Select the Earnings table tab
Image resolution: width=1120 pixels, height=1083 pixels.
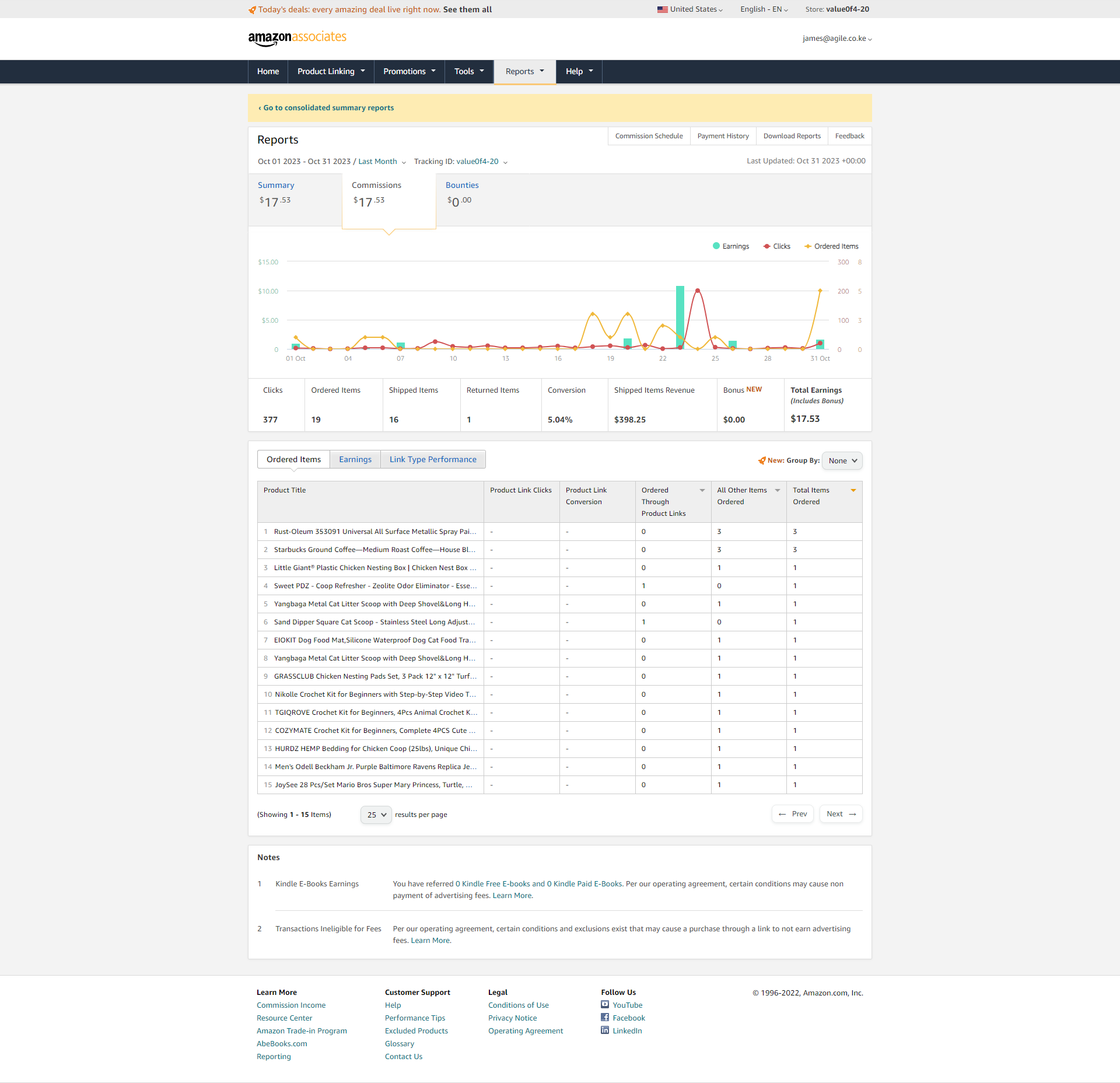tap(355, 459)
